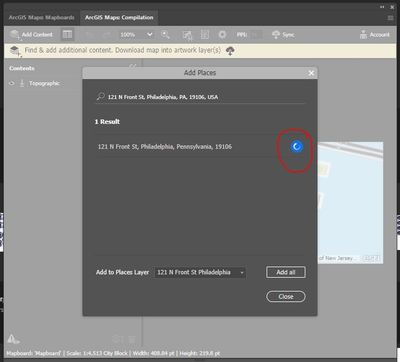Click the Add Content label
The image size is (400, 362).
pyautogui.click(x=37, y=34)
